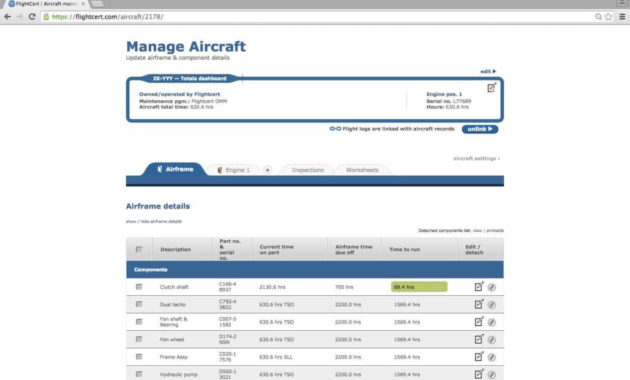Close the FlightCert browser tab
The height and width of the screenshot is (380, 630).
point(83,4)
